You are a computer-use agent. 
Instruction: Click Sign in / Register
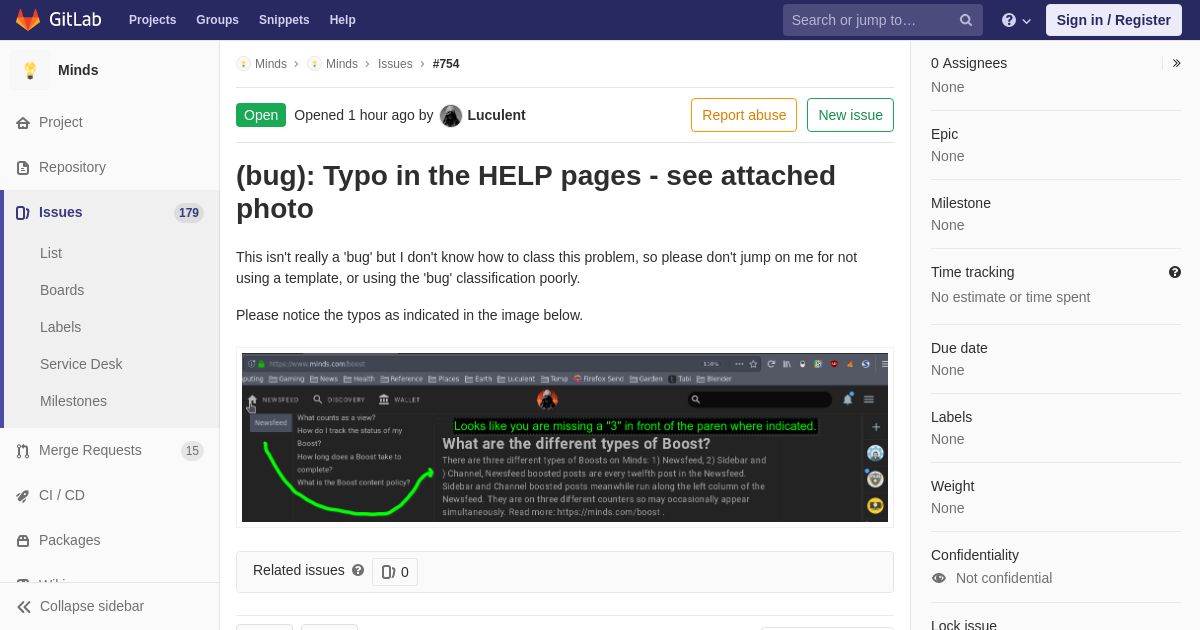1114,20
